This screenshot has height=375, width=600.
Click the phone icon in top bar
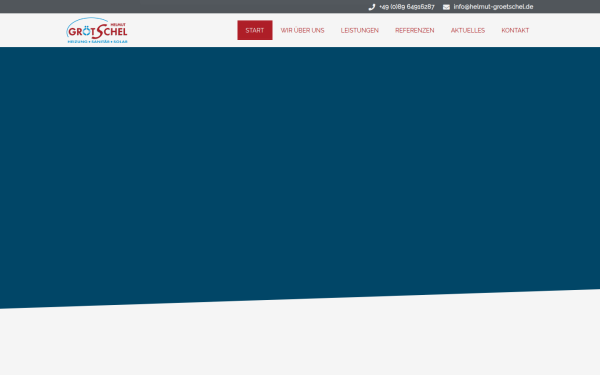(372, 7)
